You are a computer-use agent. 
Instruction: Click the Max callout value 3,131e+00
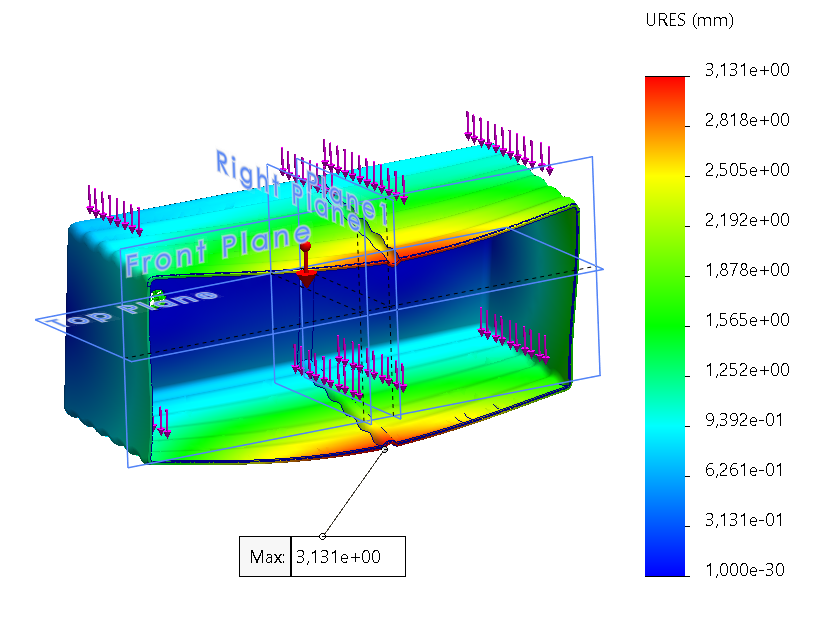click(347, 557)
